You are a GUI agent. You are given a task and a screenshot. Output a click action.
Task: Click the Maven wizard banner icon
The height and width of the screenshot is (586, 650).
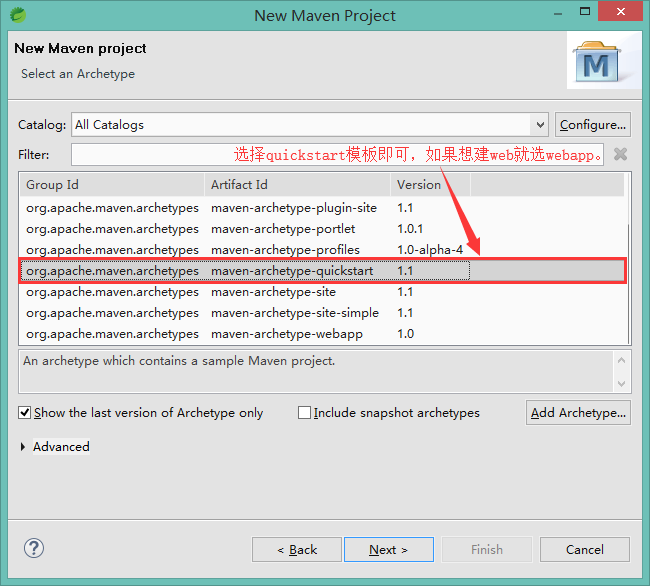[597, 62]
